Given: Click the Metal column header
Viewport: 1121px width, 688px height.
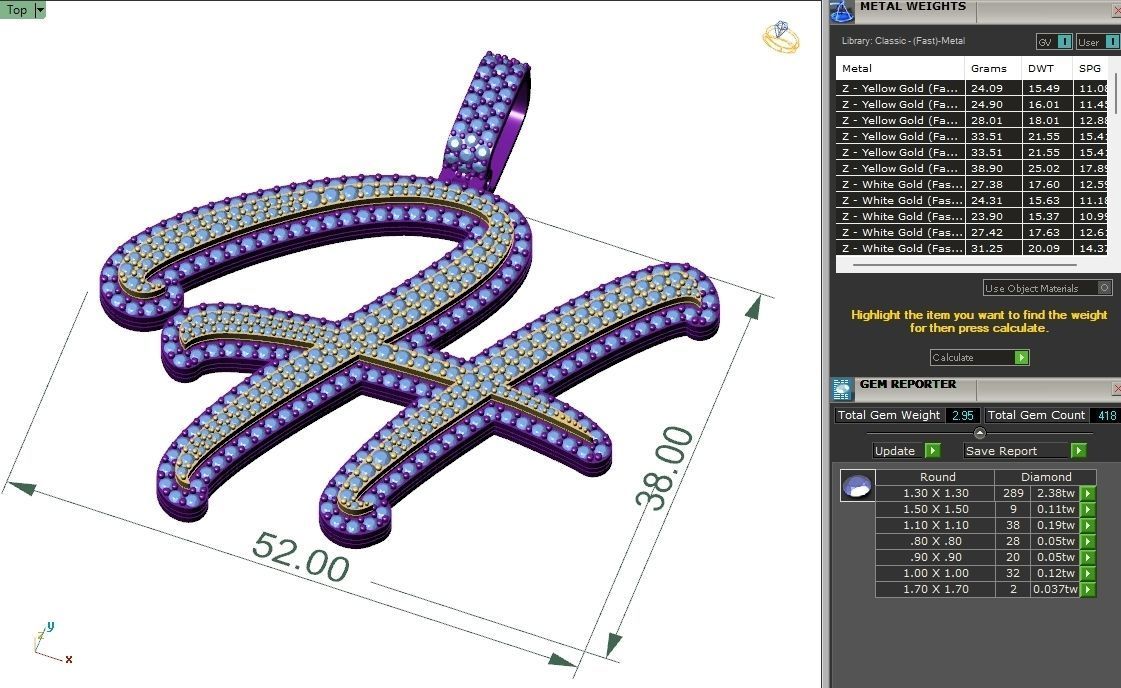Looking at the screenshot, I should pyautogui.click(x=901, y=69).
